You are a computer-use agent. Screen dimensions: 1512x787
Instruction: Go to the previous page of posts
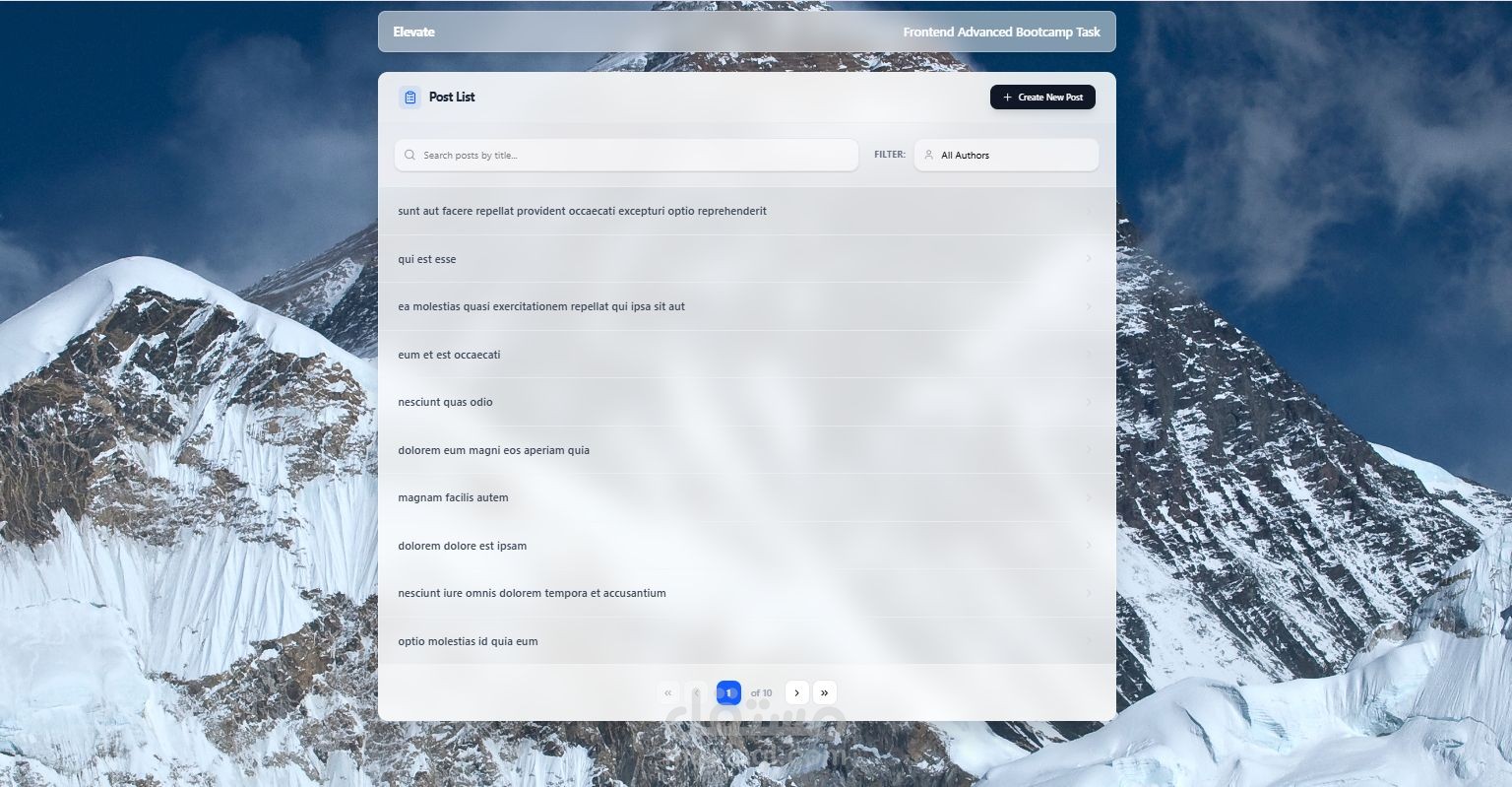[697, 692]
